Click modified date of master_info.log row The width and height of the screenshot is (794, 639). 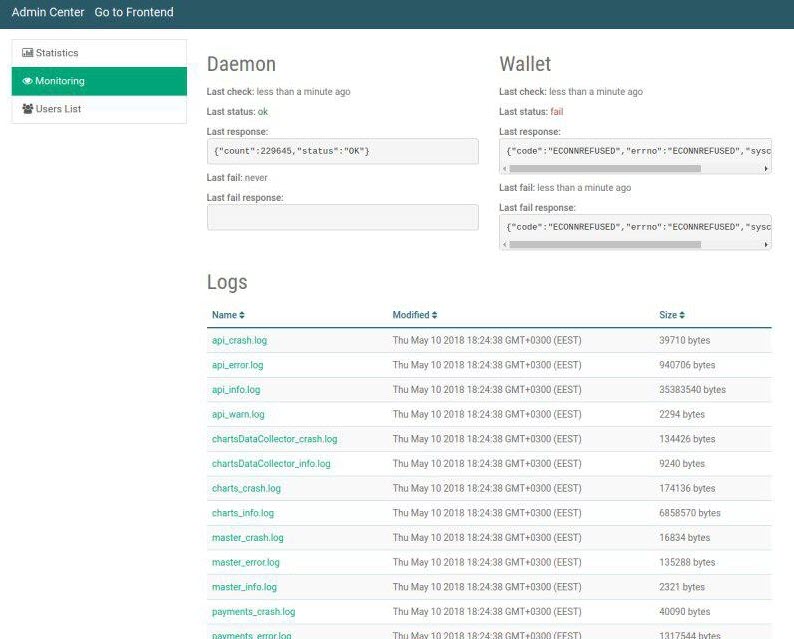(487, 587)
